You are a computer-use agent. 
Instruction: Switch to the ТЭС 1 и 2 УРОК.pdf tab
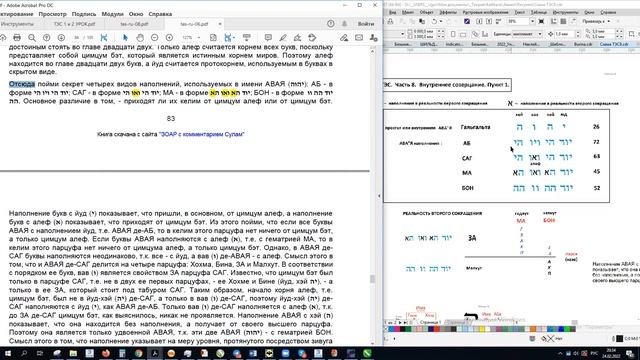pos(74,24)
